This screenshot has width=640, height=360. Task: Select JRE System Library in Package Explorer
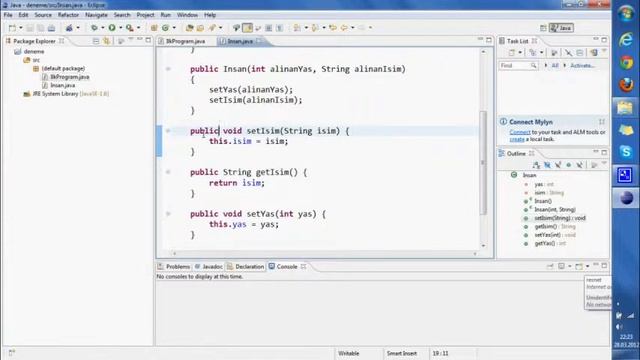pos(66,93)
